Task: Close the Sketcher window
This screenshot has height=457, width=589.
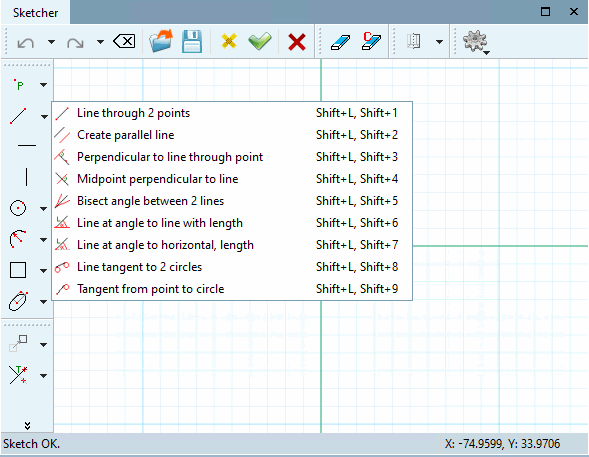Action: [x=574, y=12]
